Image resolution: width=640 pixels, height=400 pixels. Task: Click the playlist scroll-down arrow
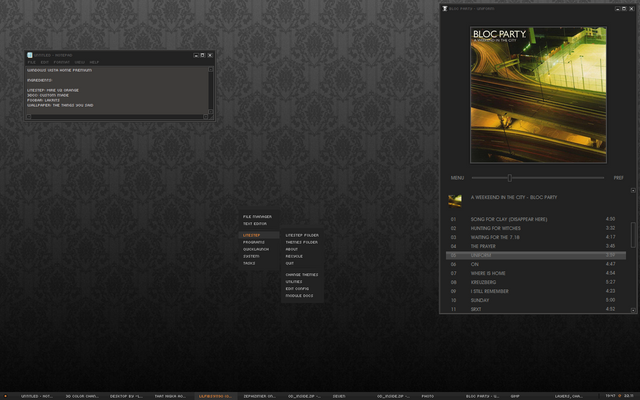tap(633, 310)
